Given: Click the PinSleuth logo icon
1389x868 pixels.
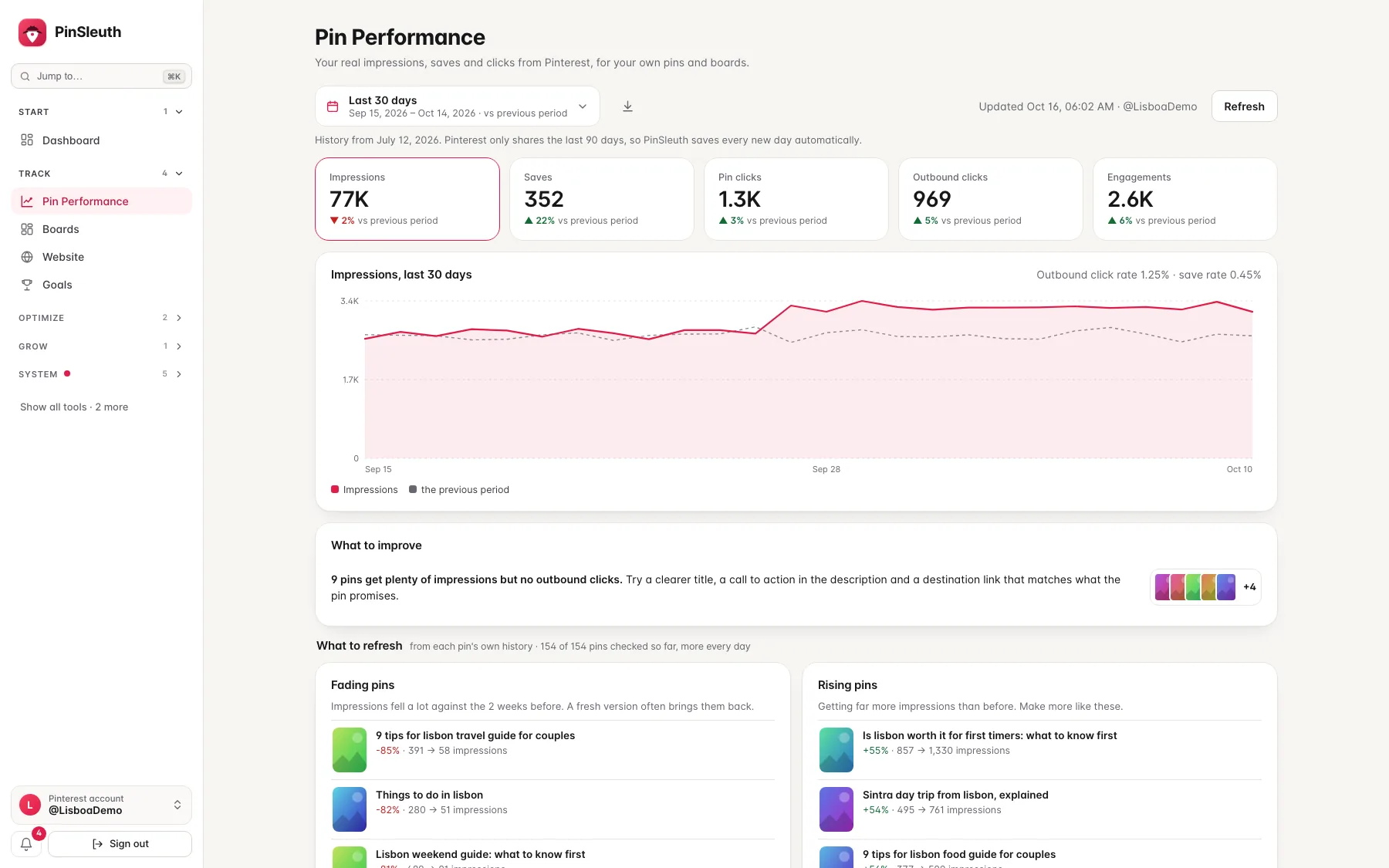Looking at the screenshot, I should (32, 32).
